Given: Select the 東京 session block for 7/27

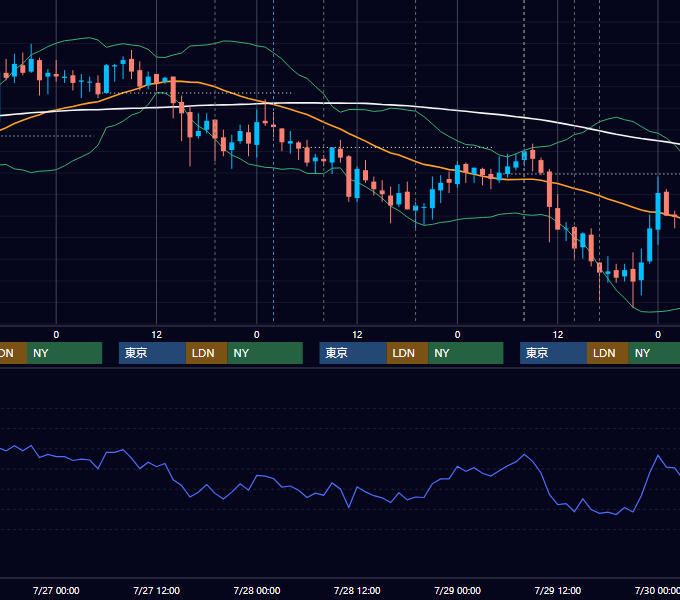Looking at the screenshot, I should [152, 353].
